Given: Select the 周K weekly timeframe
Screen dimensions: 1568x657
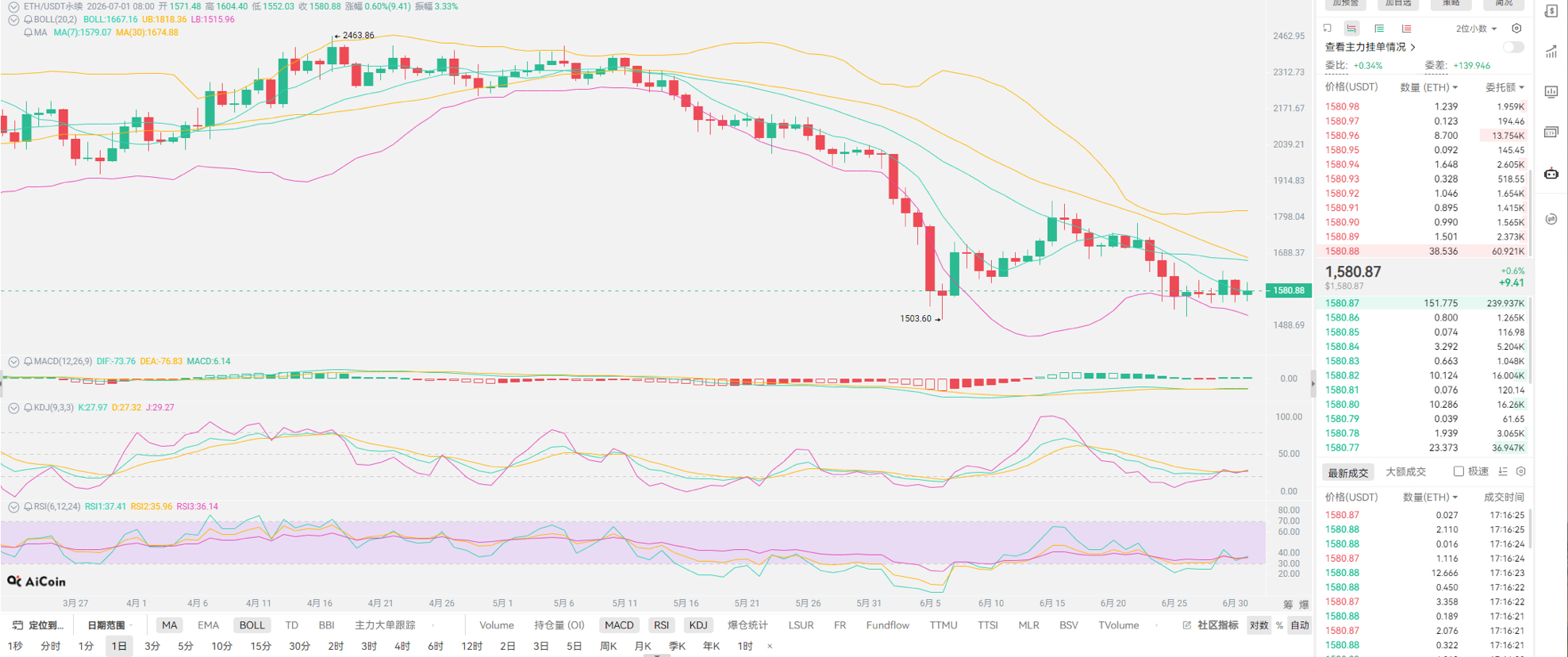Looking at the screenshot, I should click(x=608, y=647).
